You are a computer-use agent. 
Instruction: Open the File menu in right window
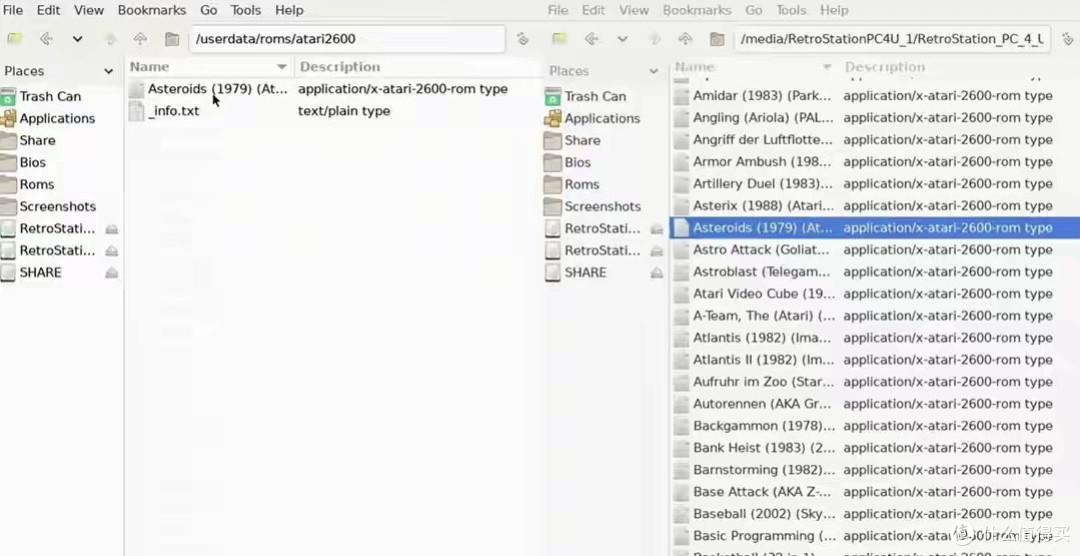[558, 10]
